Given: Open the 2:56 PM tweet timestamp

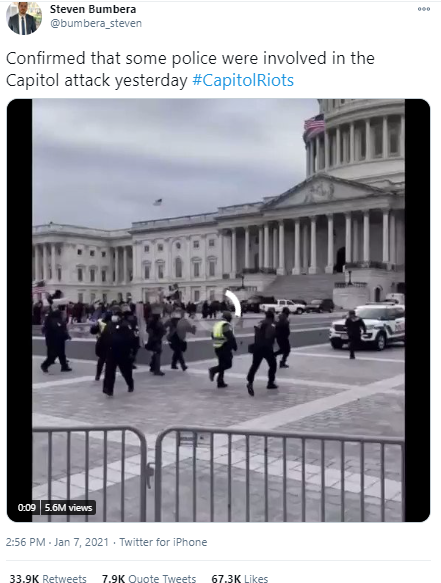Looking at the screenshot, I should coord(26,542).
